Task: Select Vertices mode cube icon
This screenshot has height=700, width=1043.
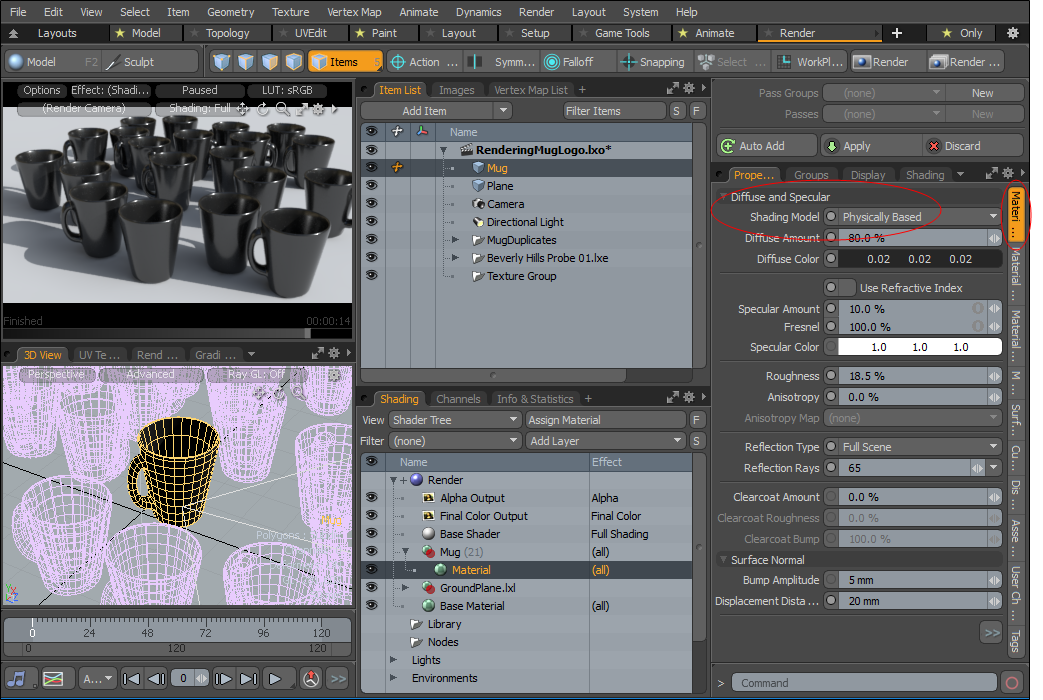Action: pyautogui.click(x=222, y=62)
